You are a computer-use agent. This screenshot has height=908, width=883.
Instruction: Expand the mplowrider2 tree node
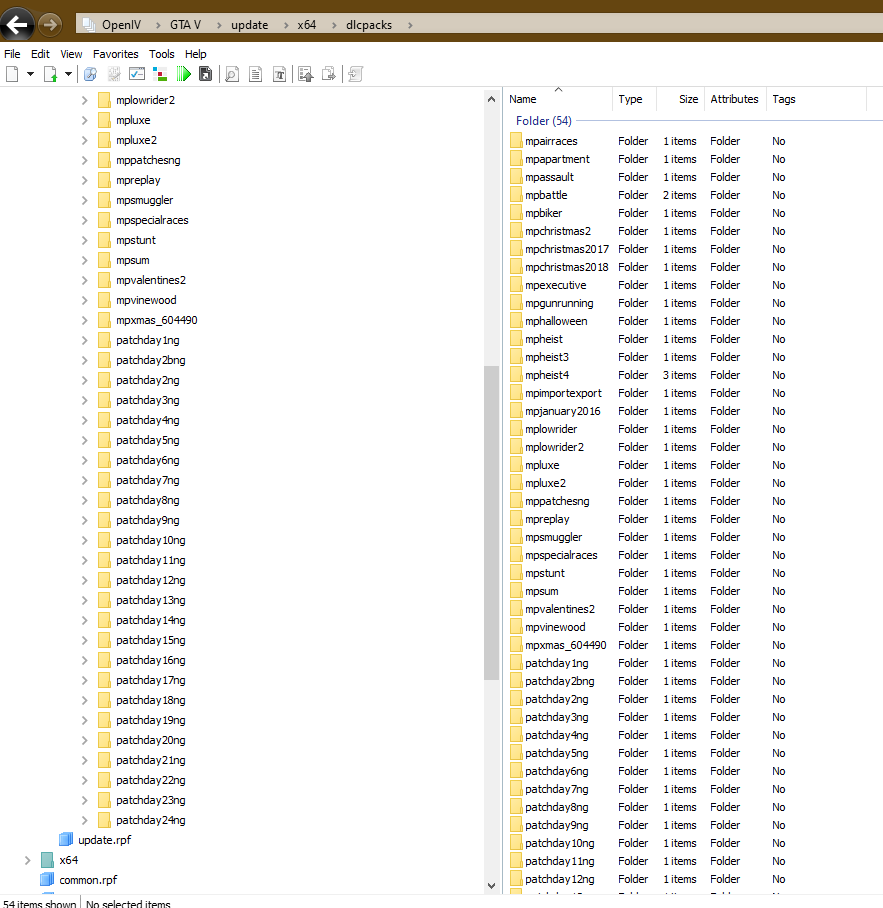click(x=85, y=100)
